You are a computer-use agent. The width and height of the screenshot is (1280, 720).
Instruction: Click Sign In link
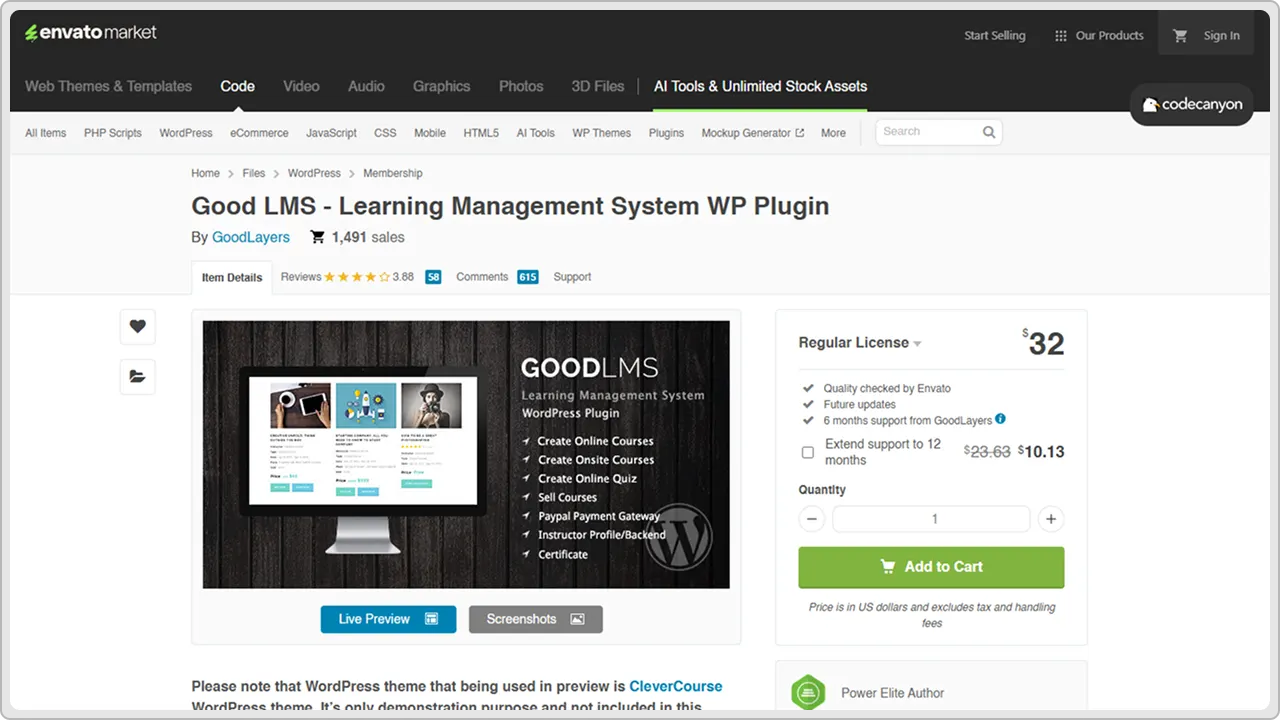(x=1221, y=36)
